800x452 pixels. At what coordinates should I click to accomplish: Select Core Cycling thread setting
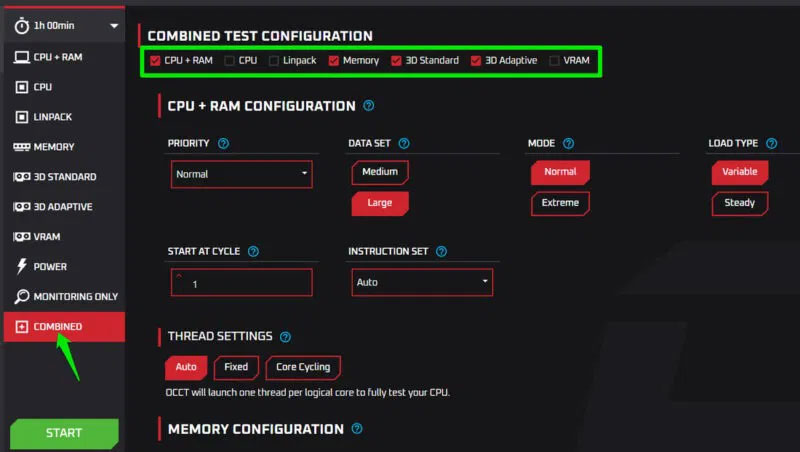(x=303, y=367)
